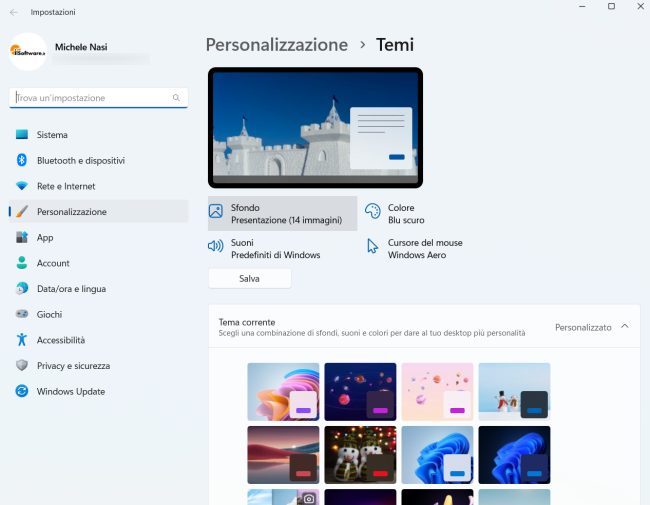The height and width of the screenshot is (505, 650).
Task: Select the snowman on snow theme
Action: coord(514,392)
